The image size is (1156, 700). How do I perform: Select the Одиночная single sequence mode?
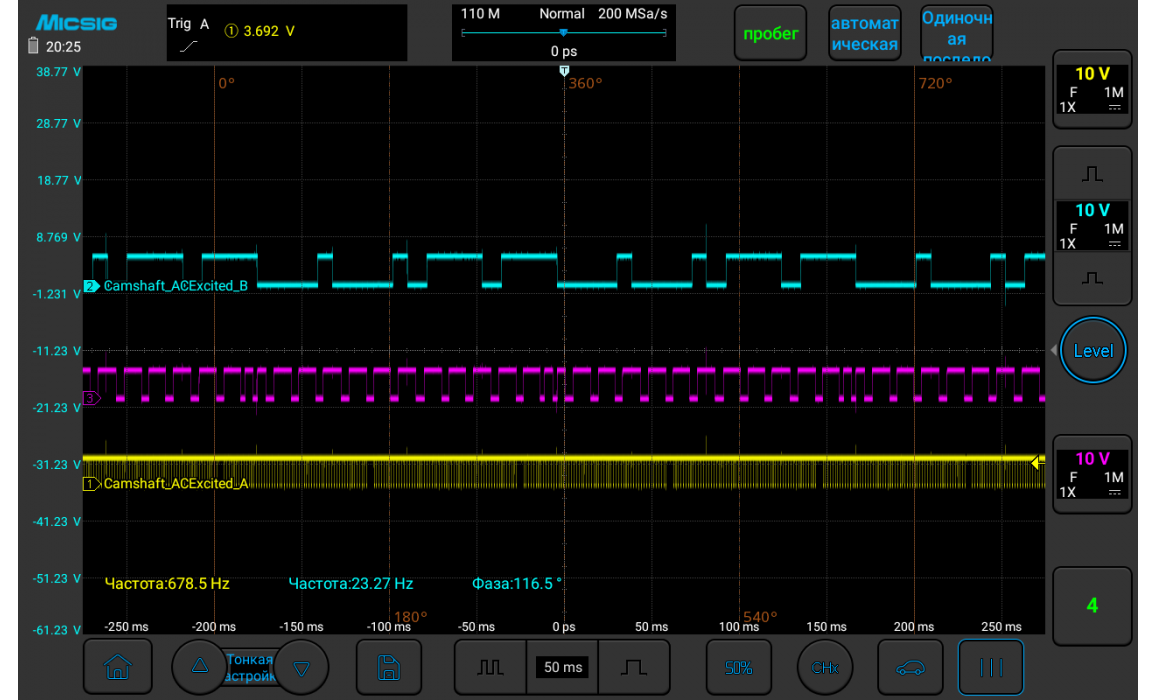point(956,34)
